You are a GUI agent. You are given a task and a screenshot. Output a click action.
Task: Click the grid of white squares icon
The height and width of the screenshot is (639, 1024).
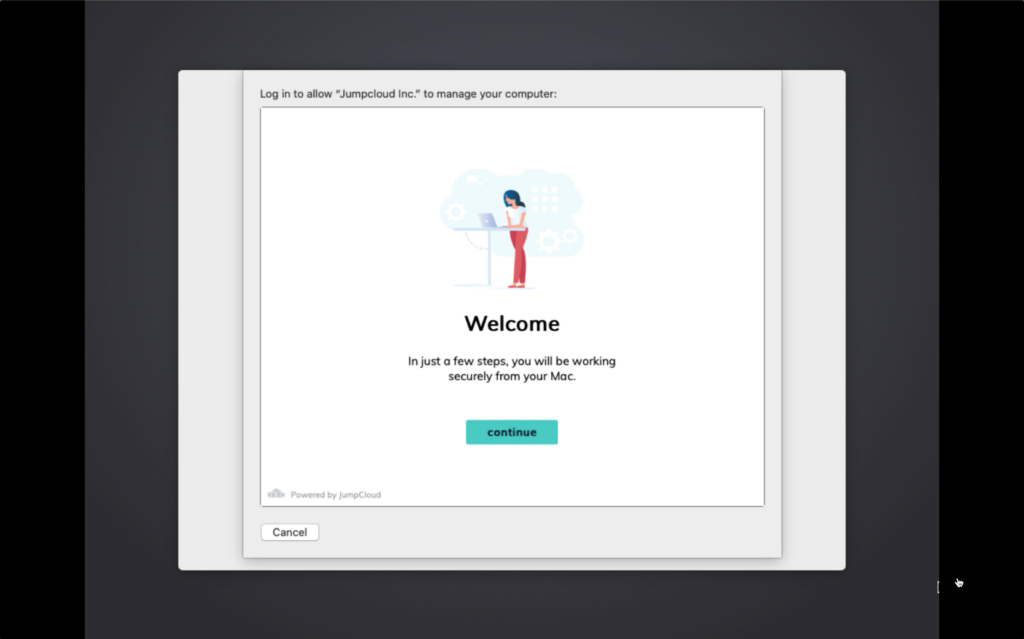click(544, 198)
